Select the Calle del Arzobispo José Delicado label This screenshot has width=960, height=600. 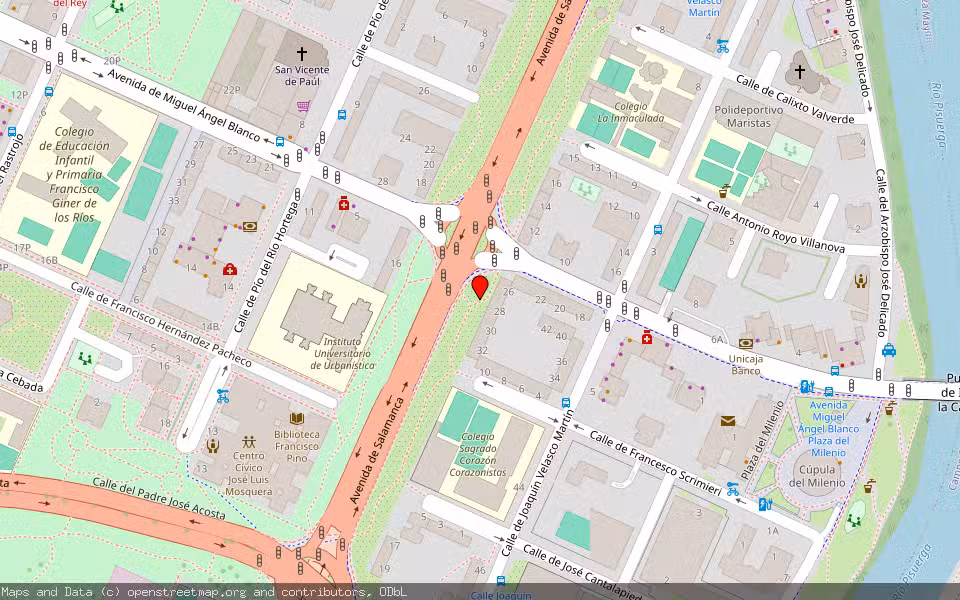881,253
